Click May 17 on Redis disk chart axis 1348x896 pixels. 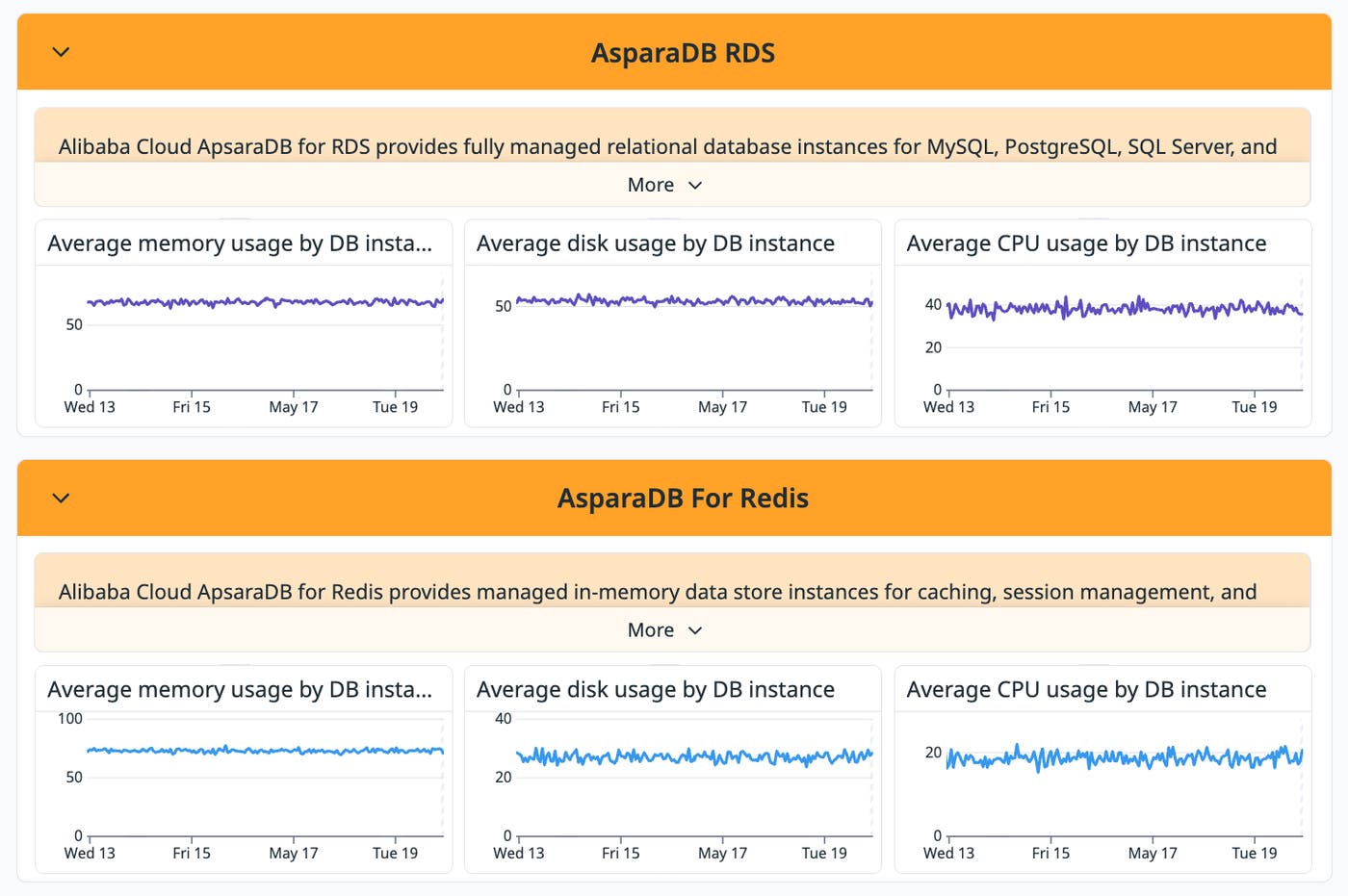(723, 853)
